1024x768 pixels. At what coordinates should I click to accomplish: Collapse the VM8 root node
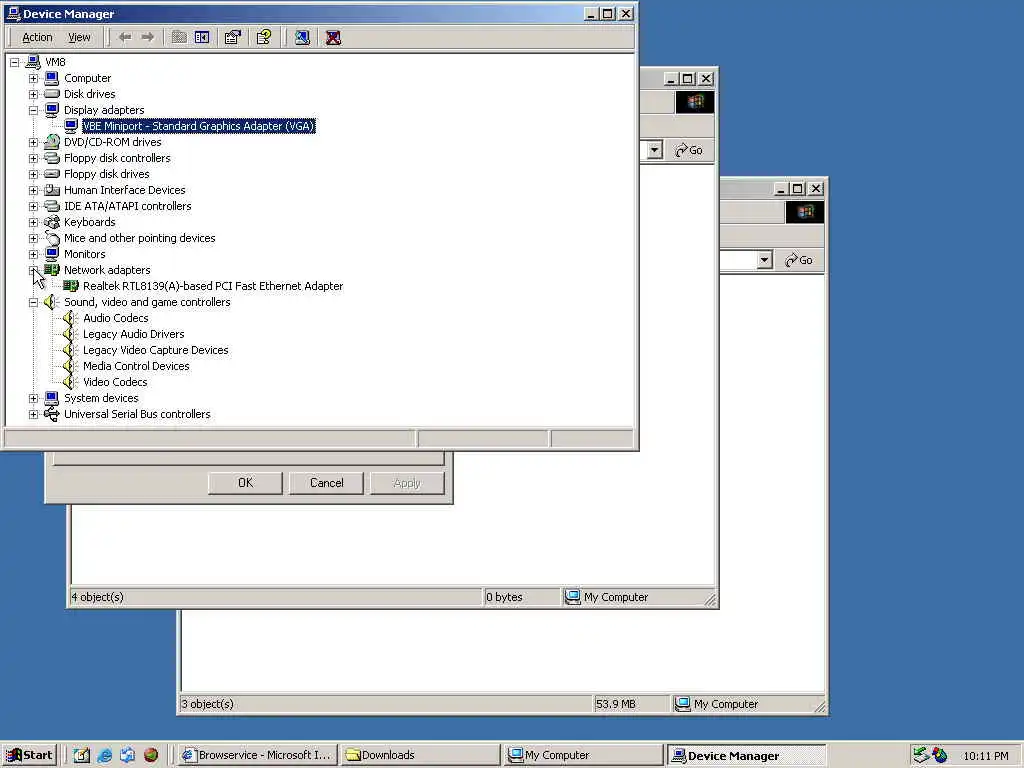pyautogui.click(x=14, y=62)
